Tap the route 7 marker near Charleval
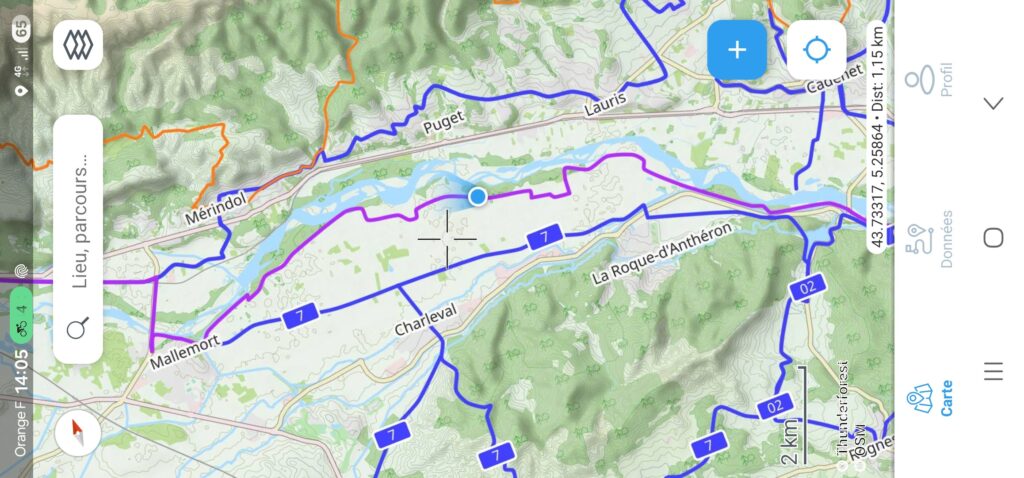1024x478 pixels. (x=300, y=315)
